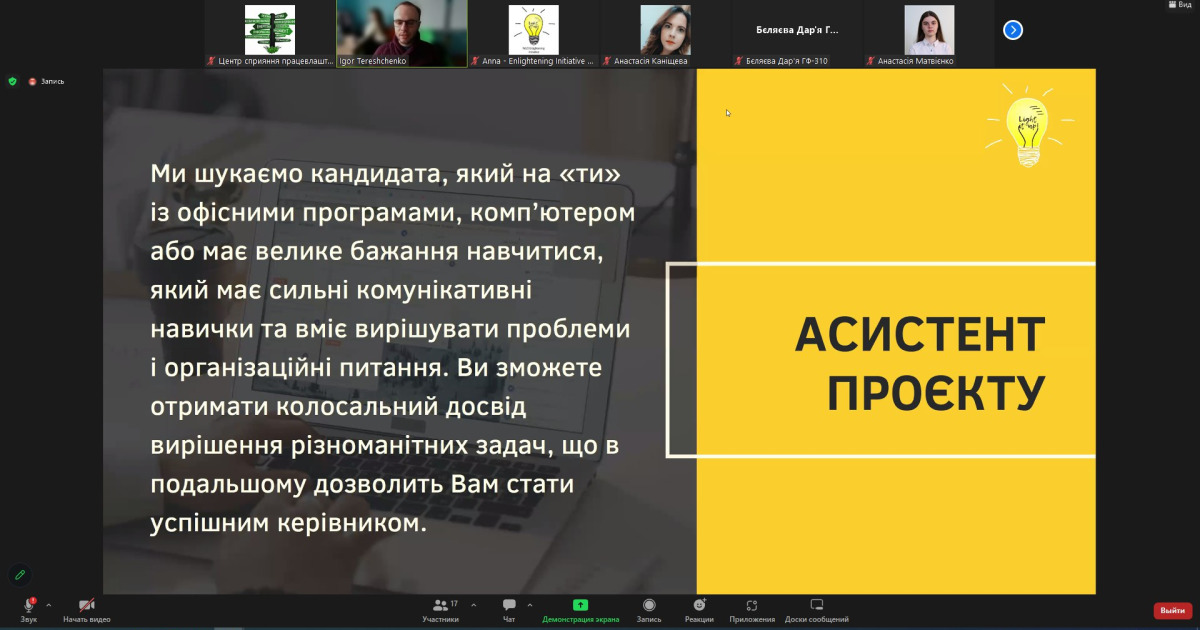Click the Запись recording indicator at top left
Screen dimensions: 1200x630
click(46, 81)
